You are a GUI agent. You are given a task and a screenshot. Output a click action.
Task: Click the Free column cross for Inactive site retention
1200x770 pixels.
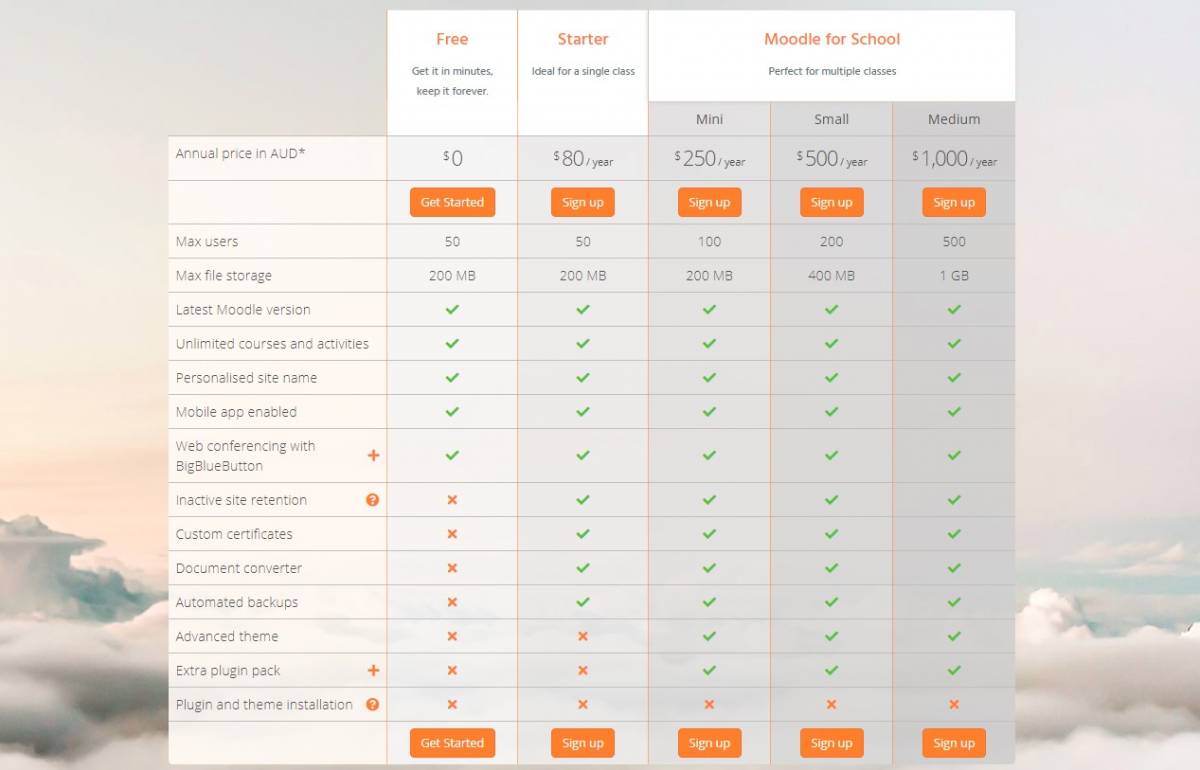point(452,500)
